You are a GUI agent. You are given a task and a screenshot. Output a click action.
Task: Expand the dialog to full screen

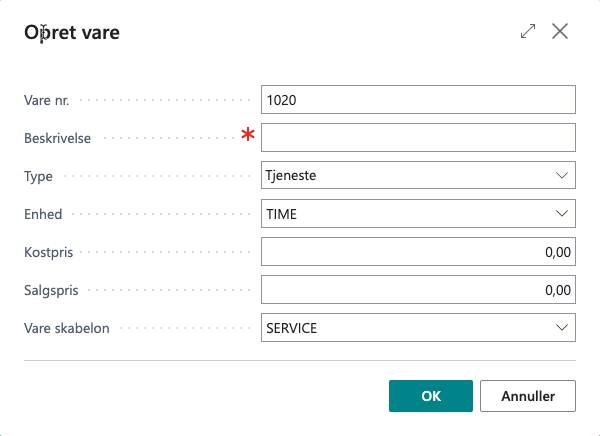528,32
